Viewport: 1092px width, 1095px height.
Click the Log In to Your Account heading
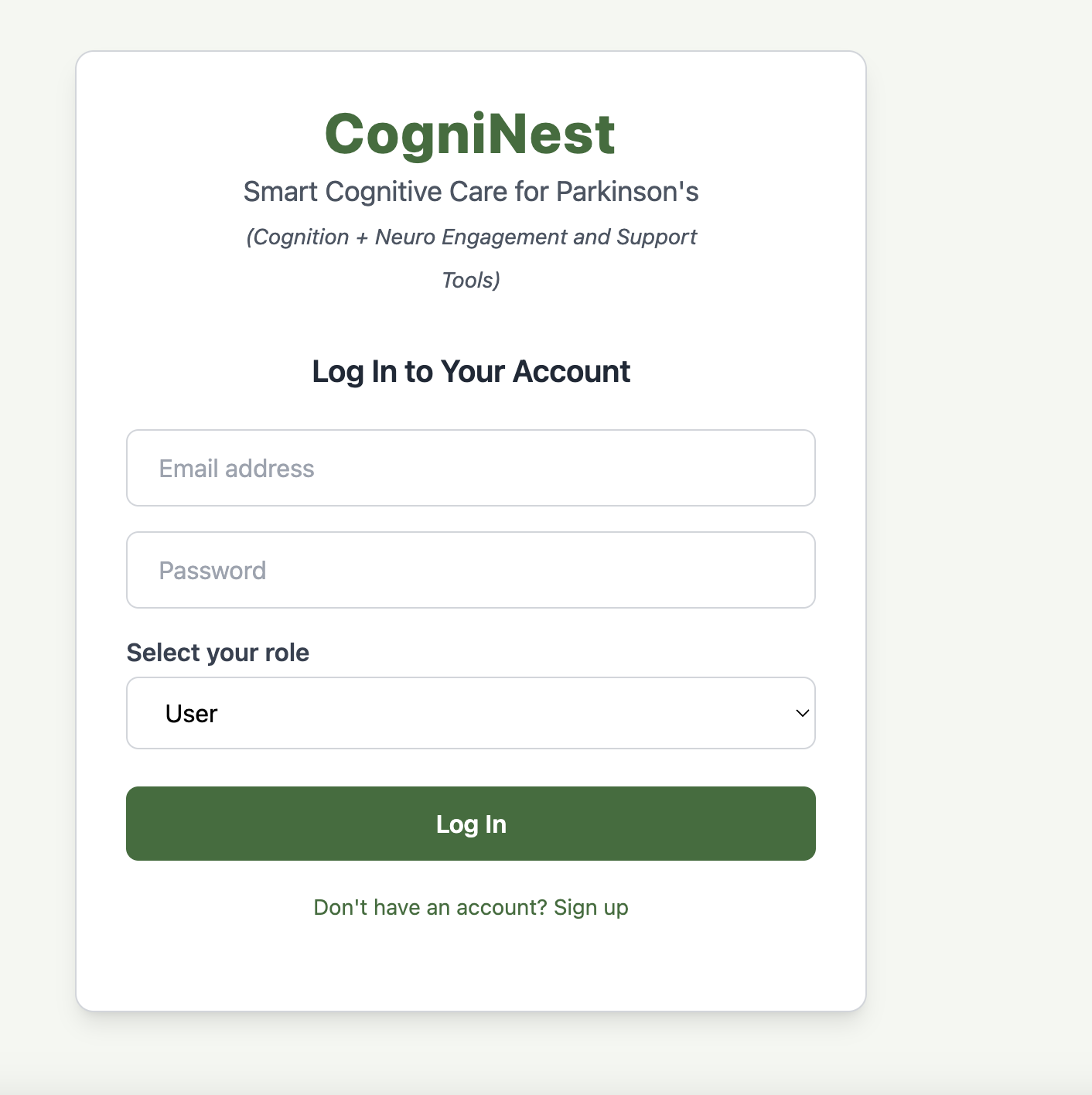click(470, 372)
